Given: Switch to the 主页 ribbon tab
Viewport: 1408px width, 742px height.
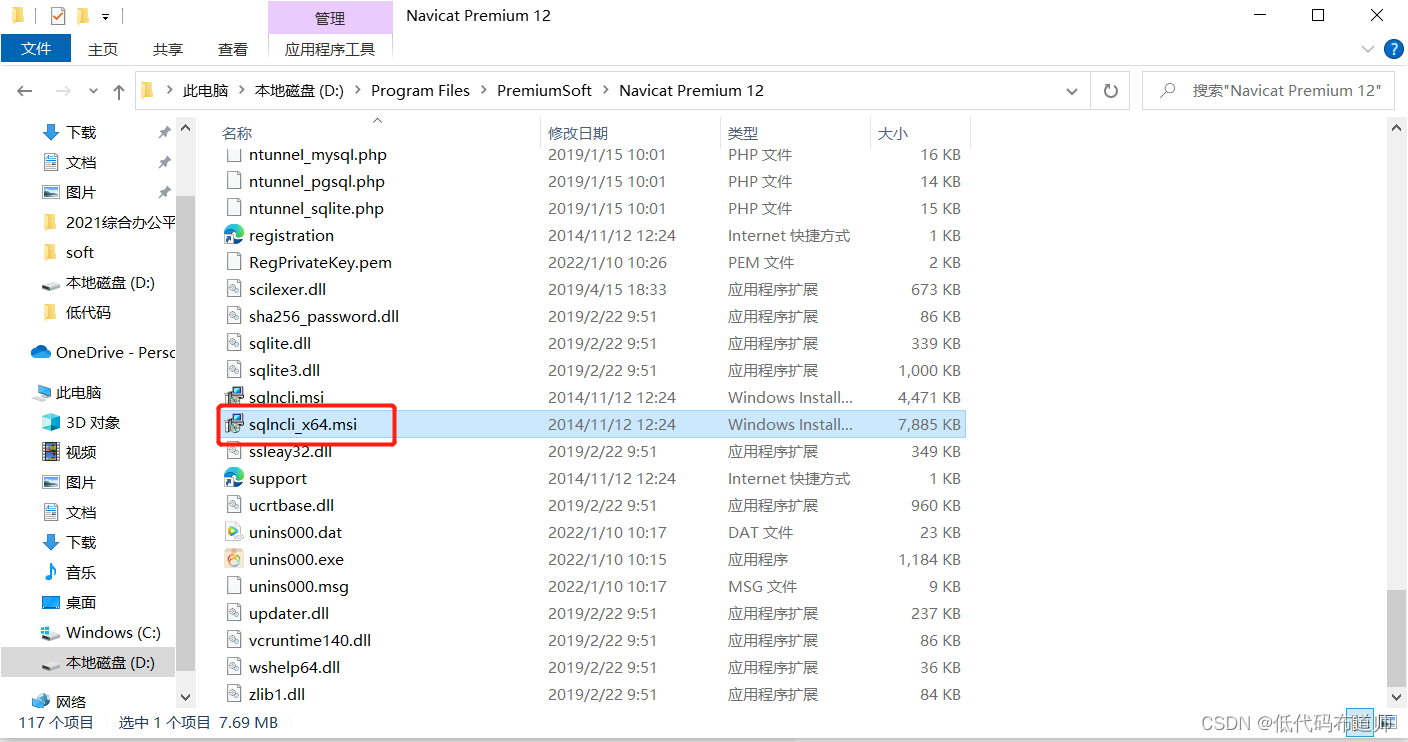Looking at the screenshot, I should click(102, 49).
